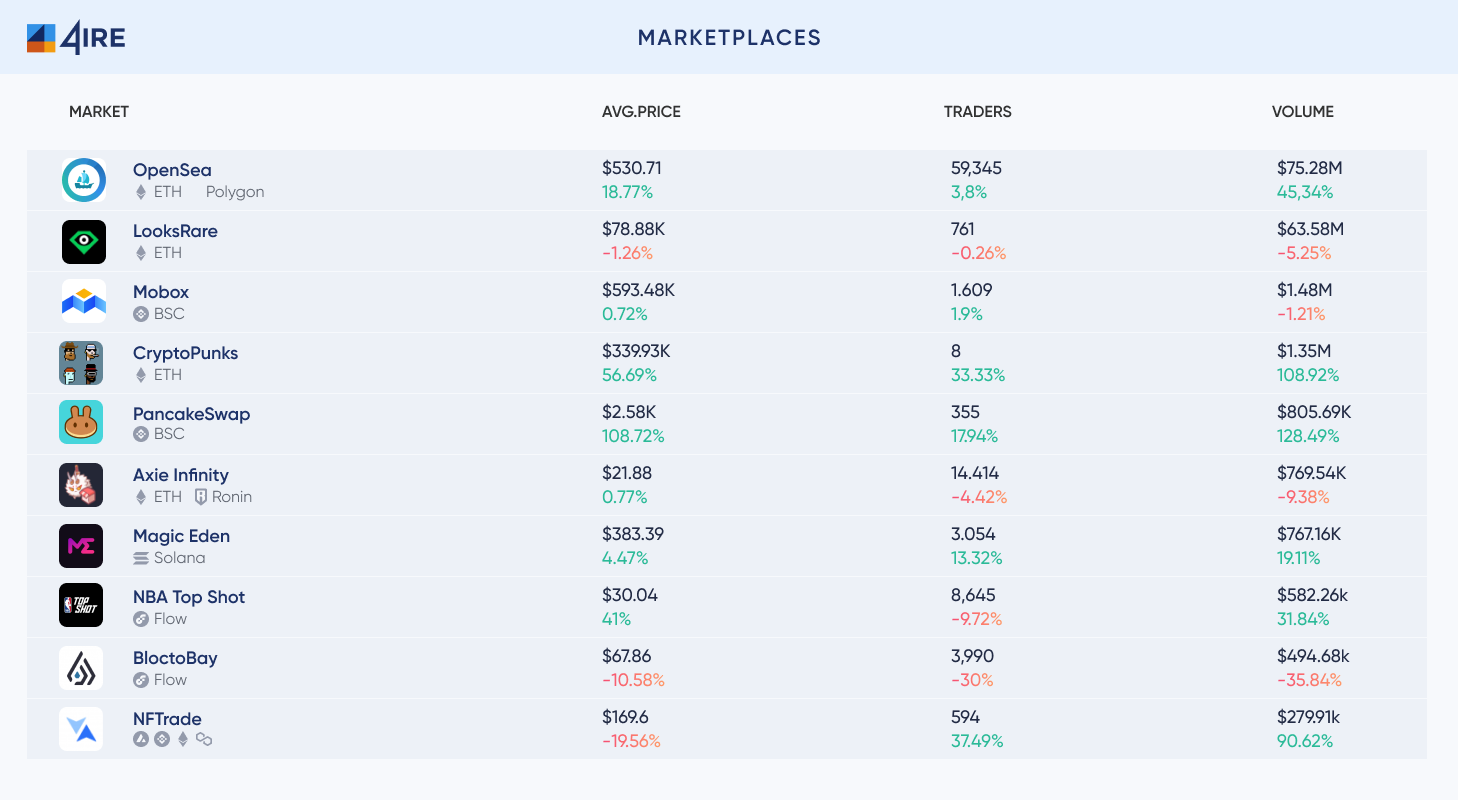
Task: Open the BloctoBay marketplace name
Action: [175, 658]
